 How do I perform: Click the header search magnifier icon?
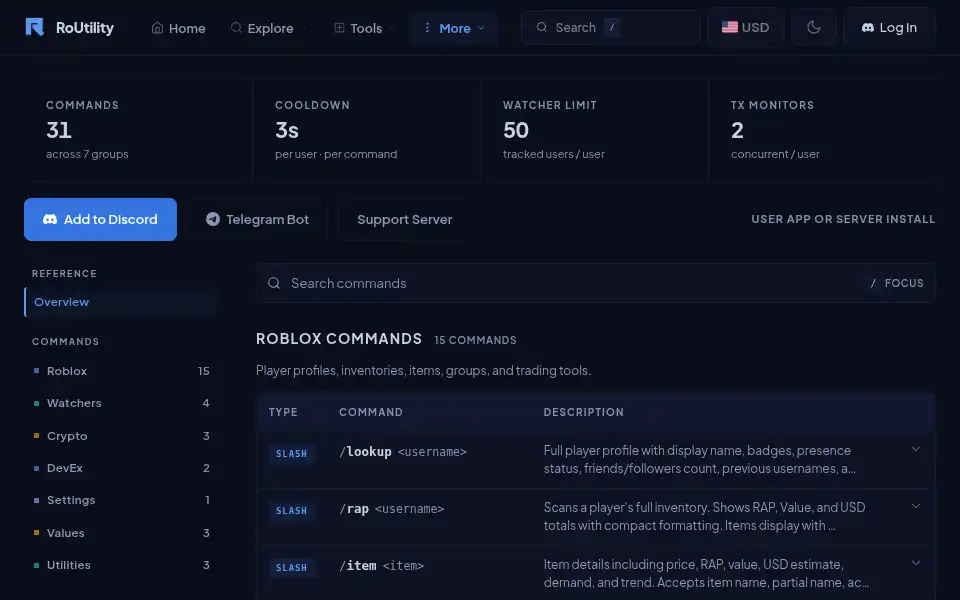pos(541,27)
